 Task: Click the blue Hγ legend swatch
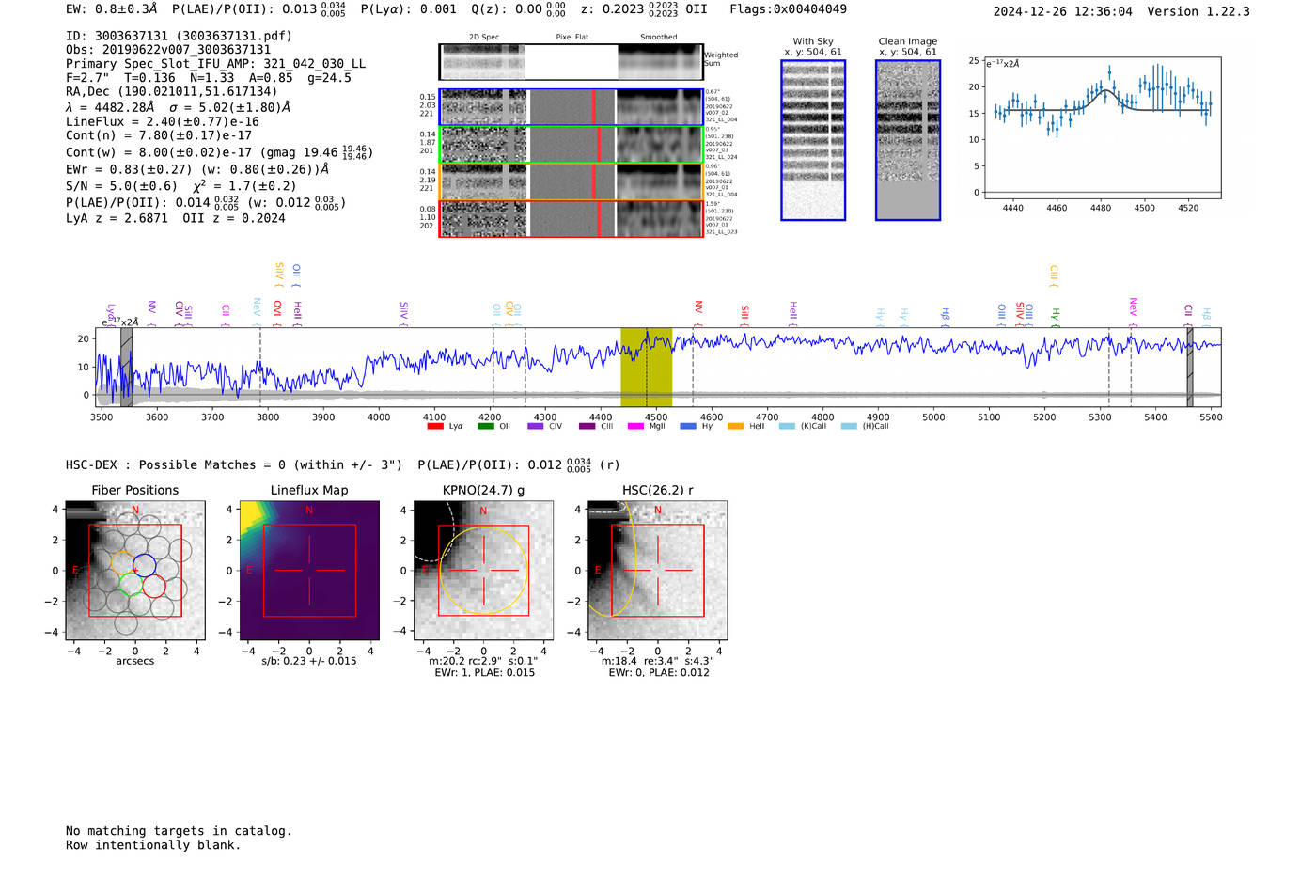688,426
